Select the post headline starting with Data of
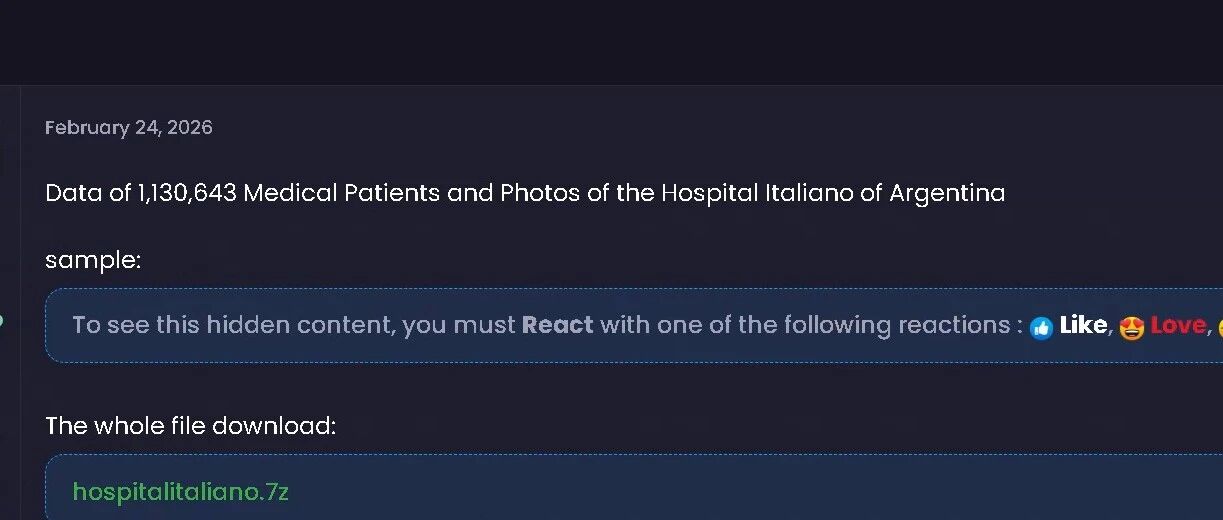1223x520 pixels. [x=525, y=192]
